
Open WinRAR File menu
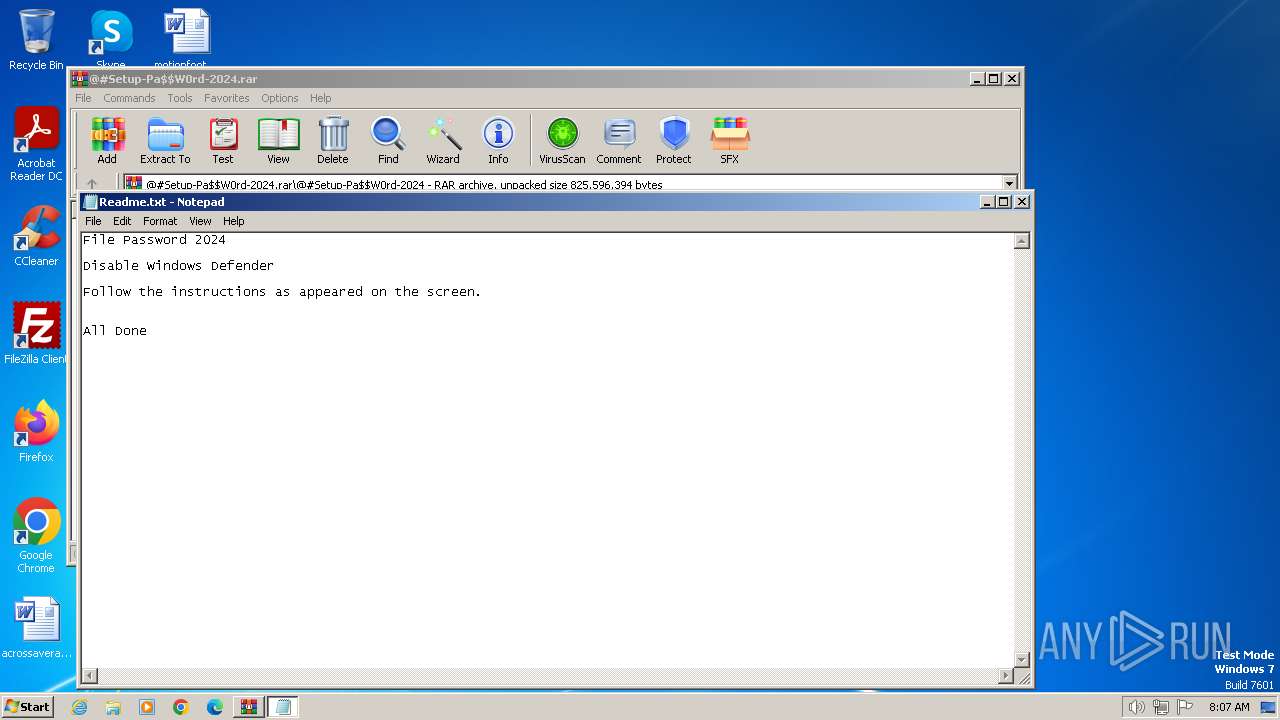point(83,98)
